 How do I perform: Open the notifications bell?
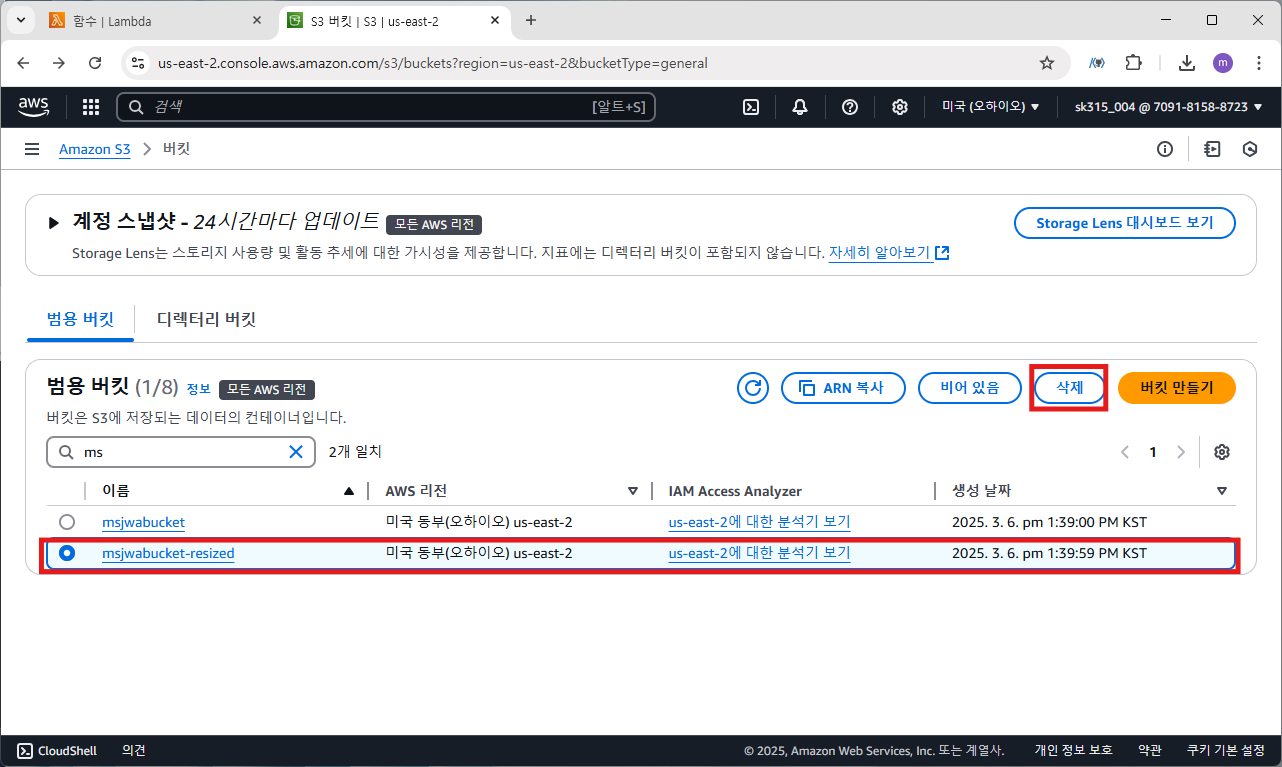800,107
